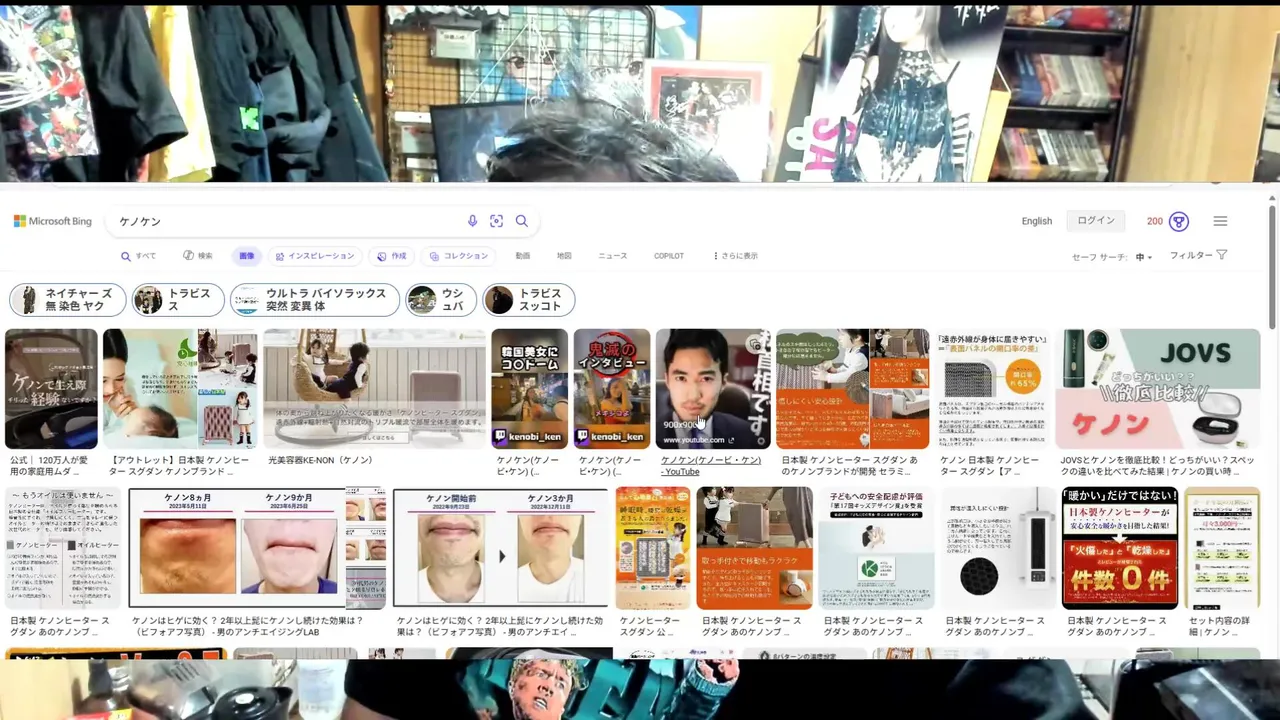Select the ウシュバ suggestion chip

[x=441, y=300]
